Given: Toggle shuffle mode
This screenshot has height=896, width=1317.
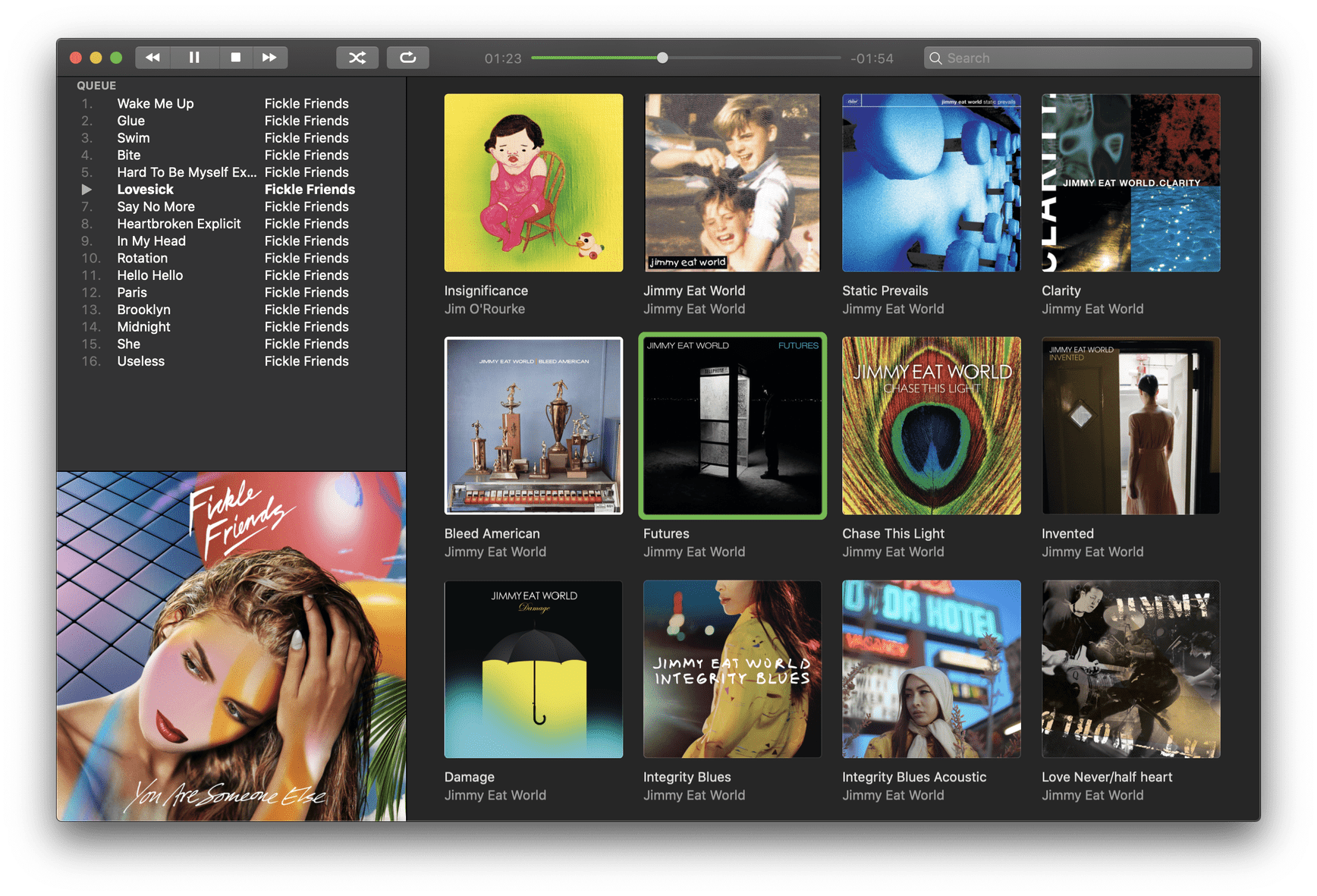Looking at the screenshot, I should tap(357, 58).
